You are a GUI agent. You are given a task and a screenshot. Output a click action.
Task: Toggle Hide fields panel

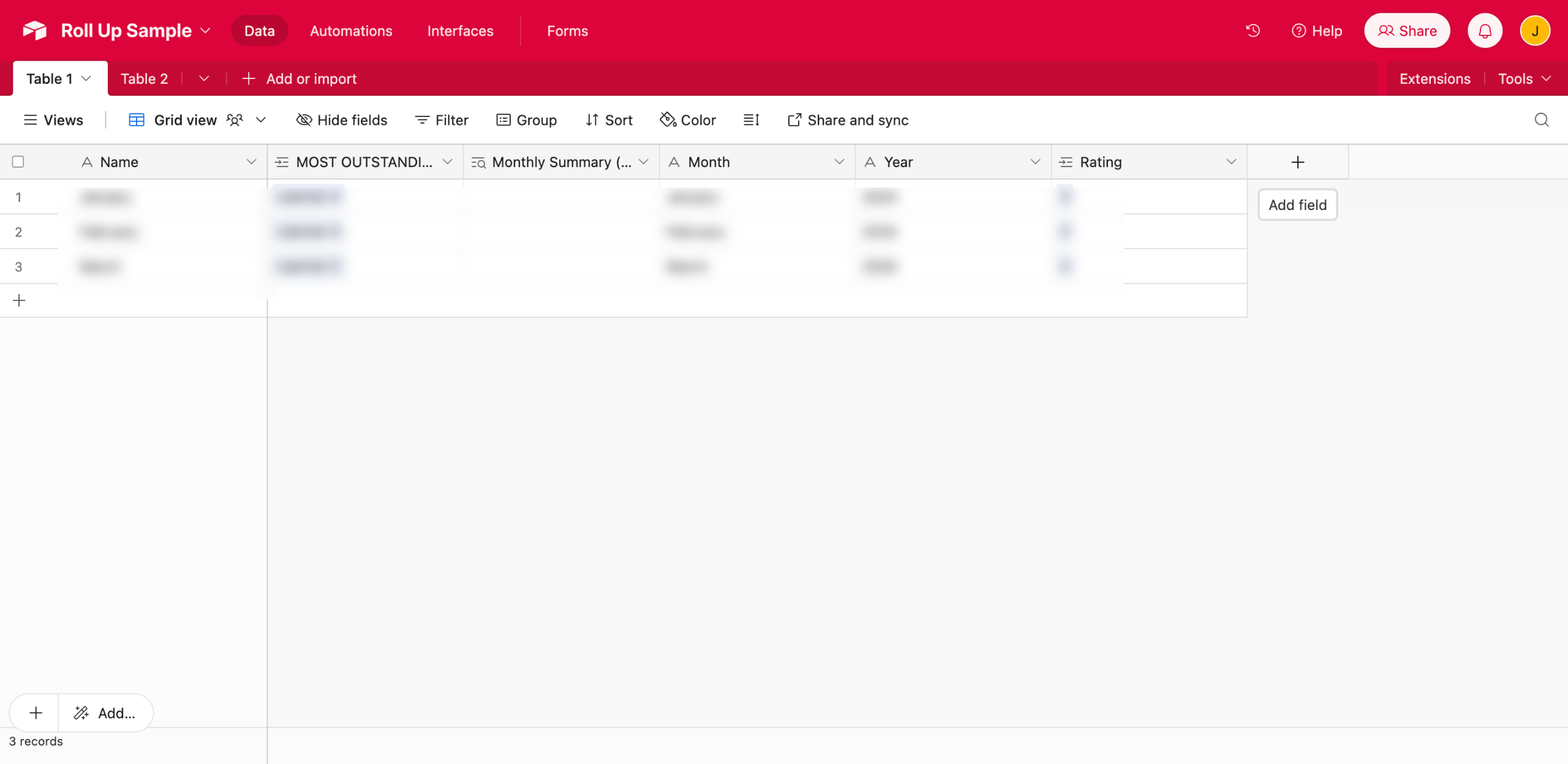(342, 120)
